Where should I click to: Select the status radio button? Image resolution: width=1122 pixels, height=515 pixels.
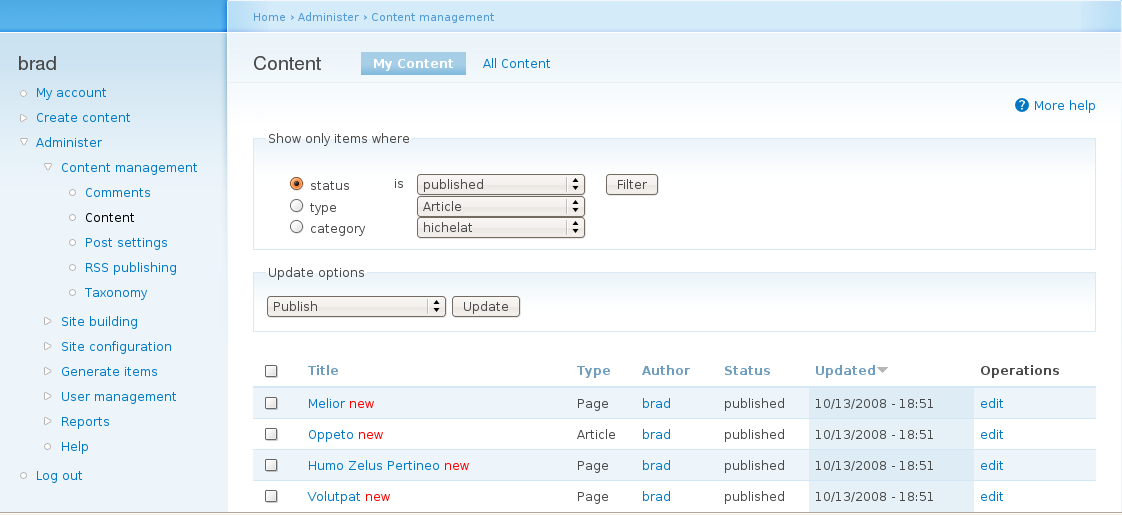[296, 184]
